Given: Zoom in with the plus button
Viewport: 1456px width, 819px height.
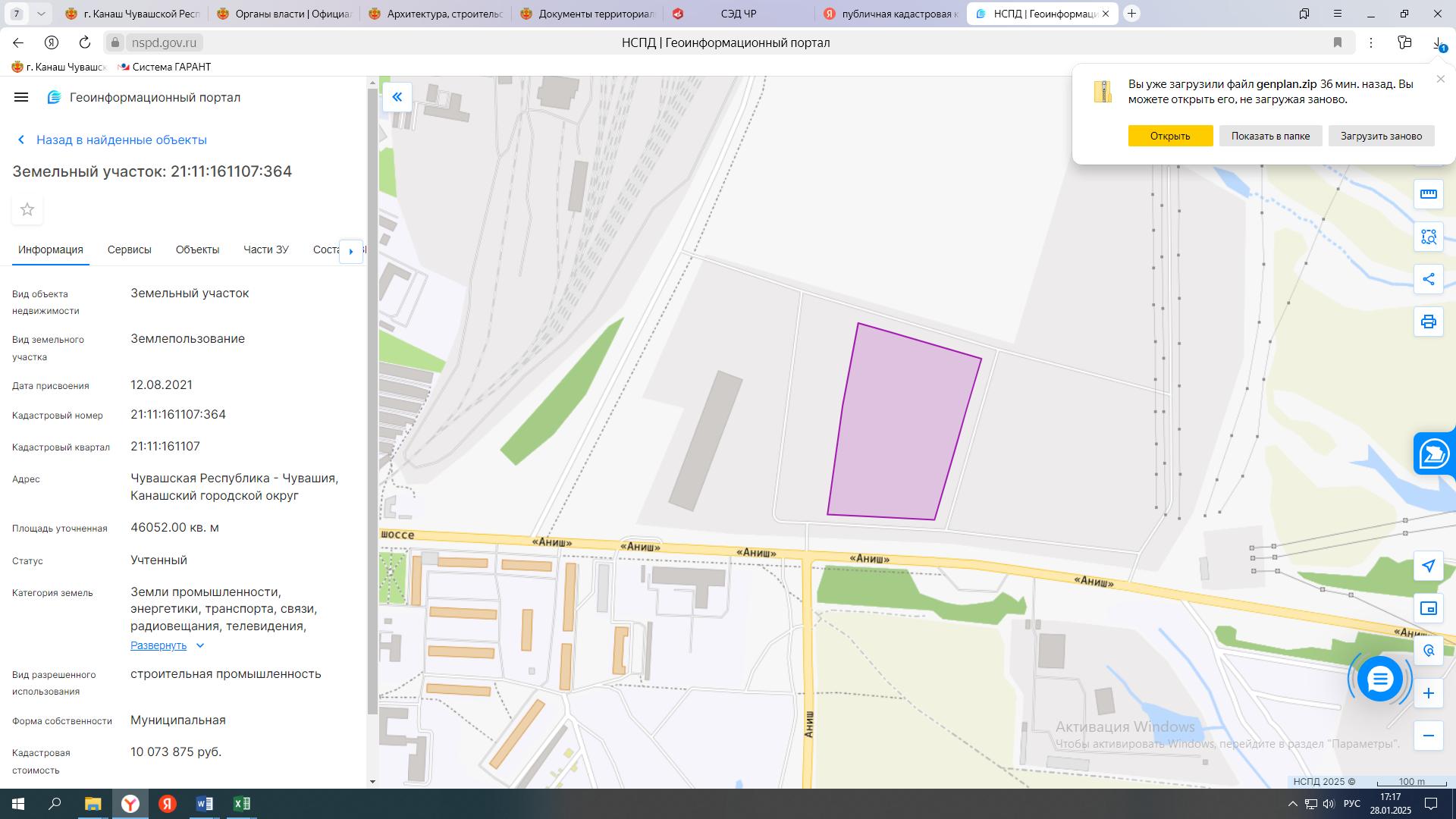Looking at the screenshot, I should pyautogui.click(x=1428, y=693).
